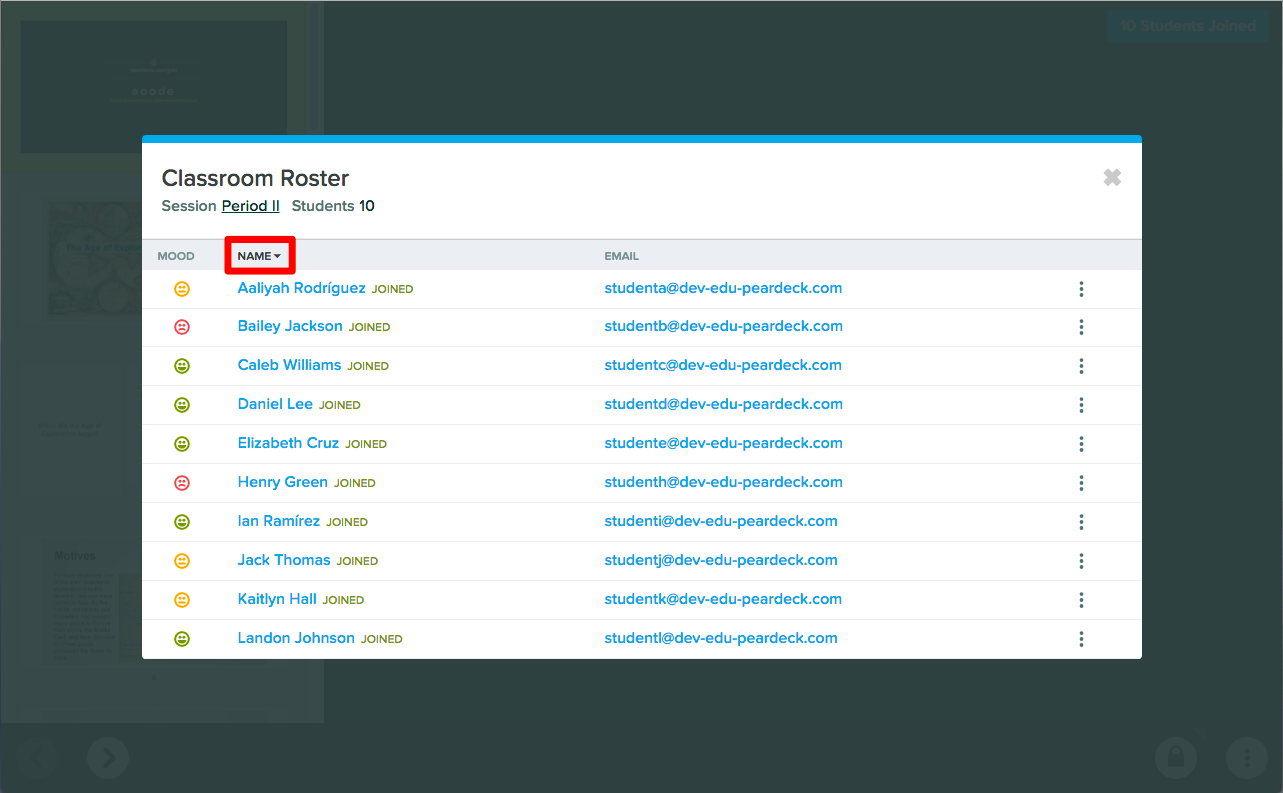Open the Period II session link

point(251,206)
